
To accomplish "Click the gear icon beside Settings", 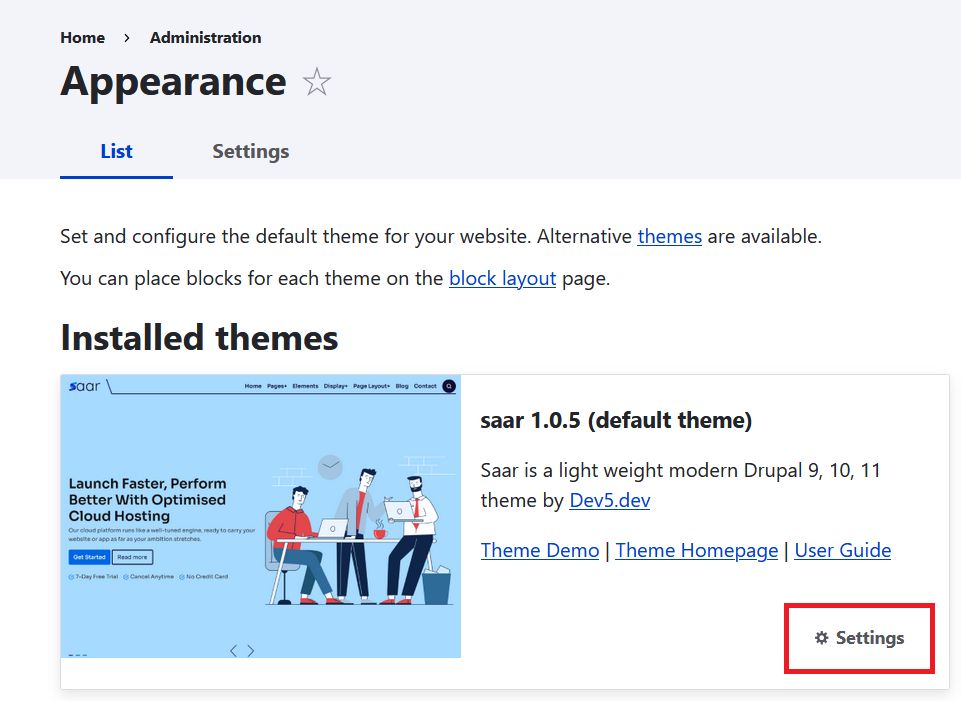I will 822,638.
